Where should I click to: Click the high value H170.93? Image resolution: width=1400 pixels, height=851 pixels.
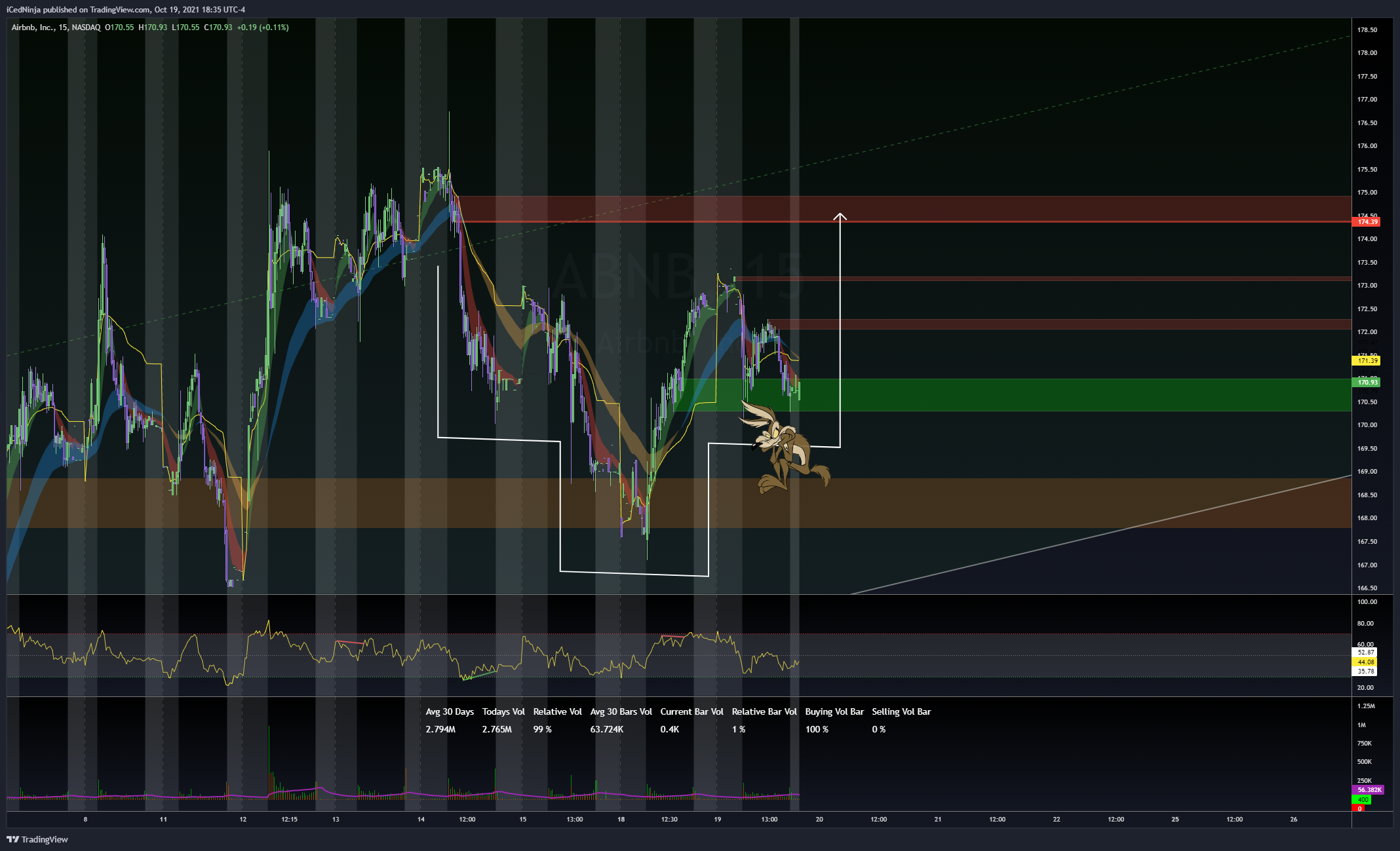tap(153, 28)
